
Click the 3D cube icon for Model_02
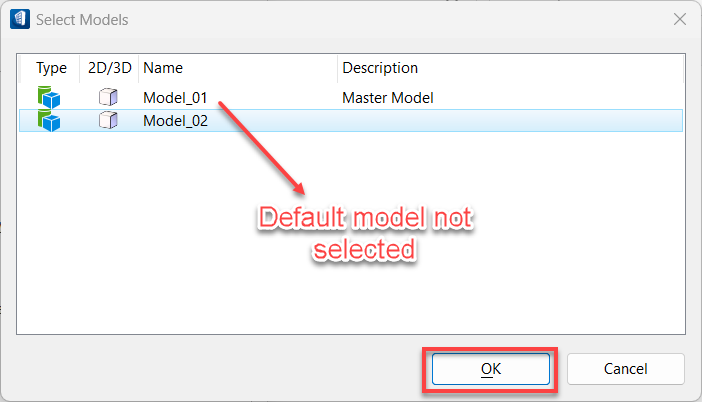(108, 121)
